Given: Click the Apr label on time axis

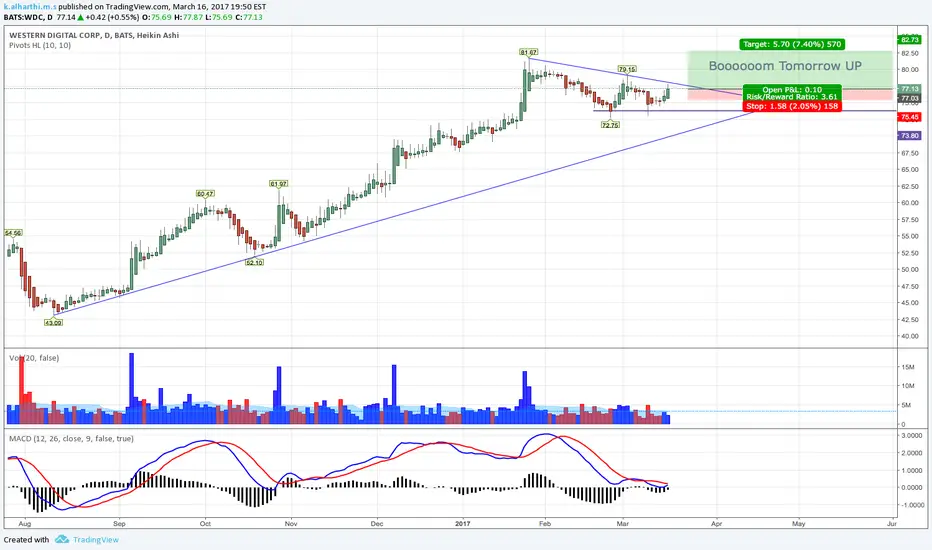Looking at the screenshot, I should [717, 524].
